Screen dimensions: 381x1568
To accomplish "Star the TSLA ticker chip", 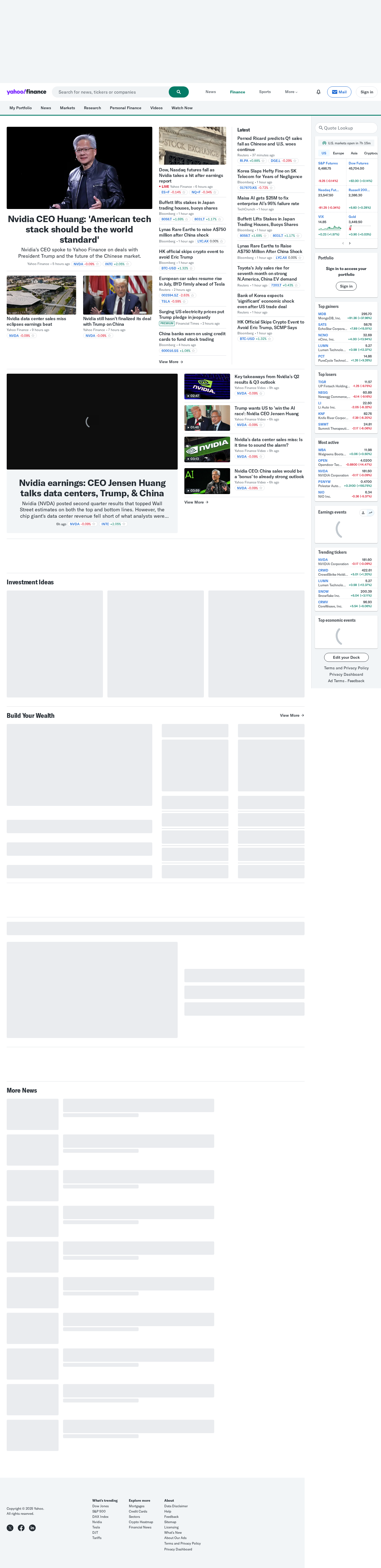I will [184, 301].
